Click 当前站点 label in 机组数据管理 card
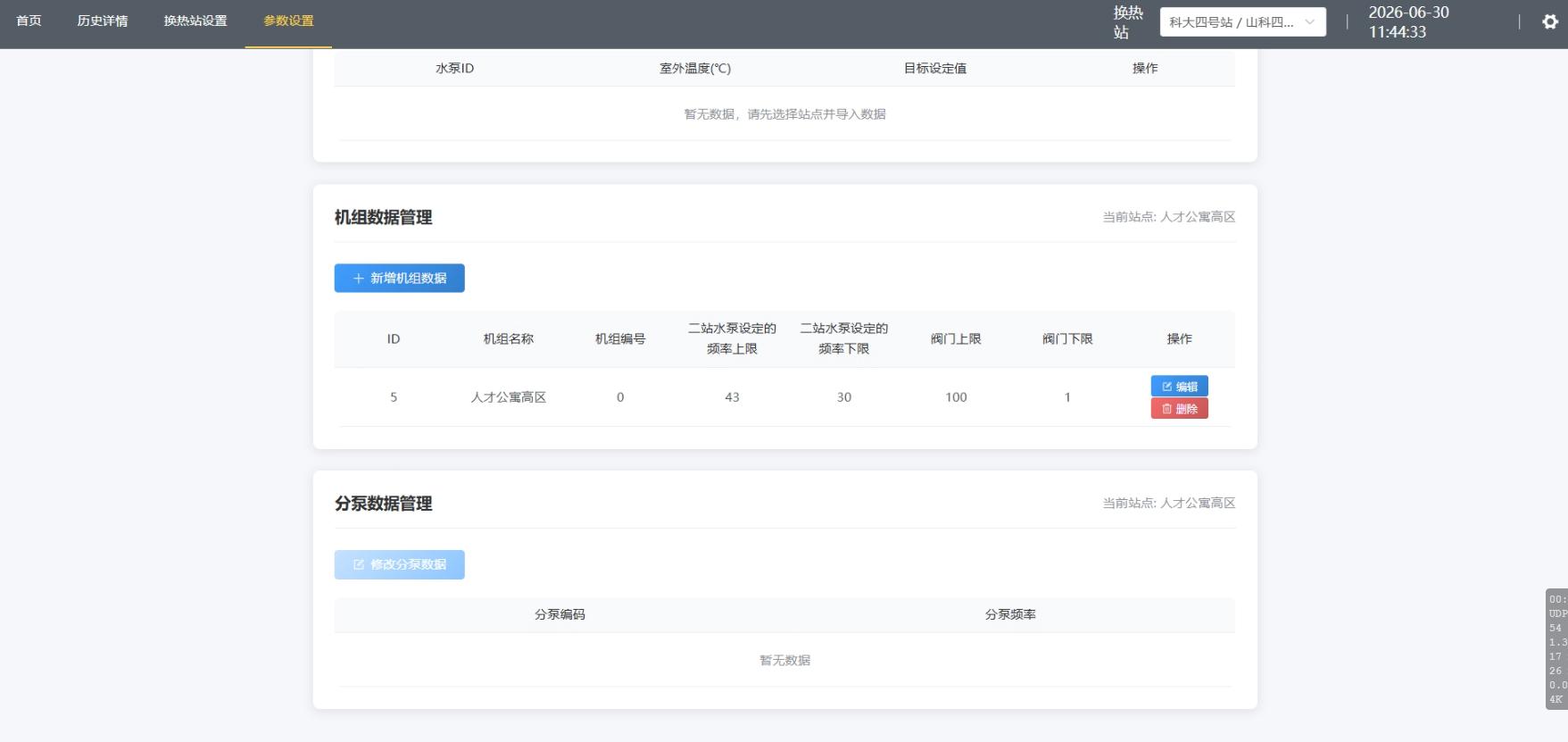 click(x=1169, y=217)
